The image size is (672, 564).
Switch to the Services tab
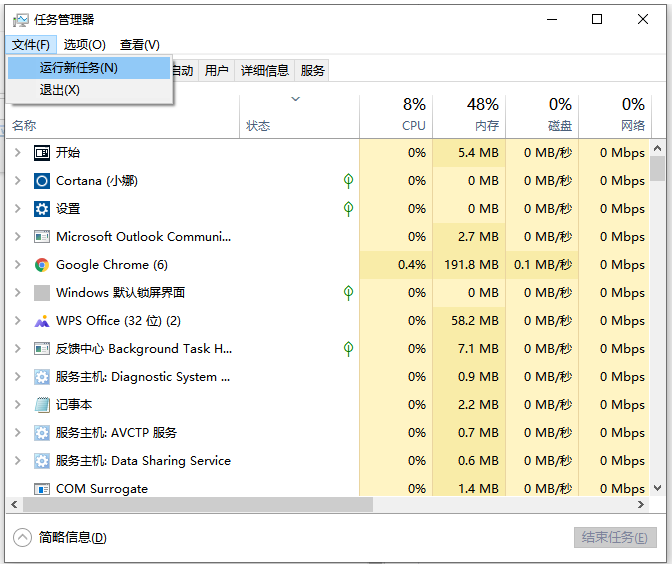pos(313,70)
